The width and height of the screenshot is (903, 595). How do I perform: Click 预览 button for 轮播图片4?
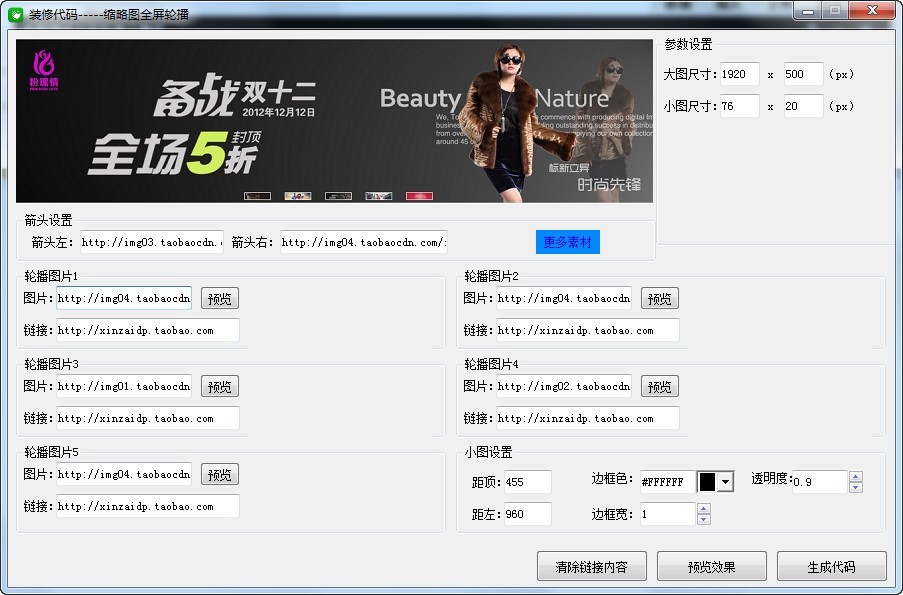659,386
